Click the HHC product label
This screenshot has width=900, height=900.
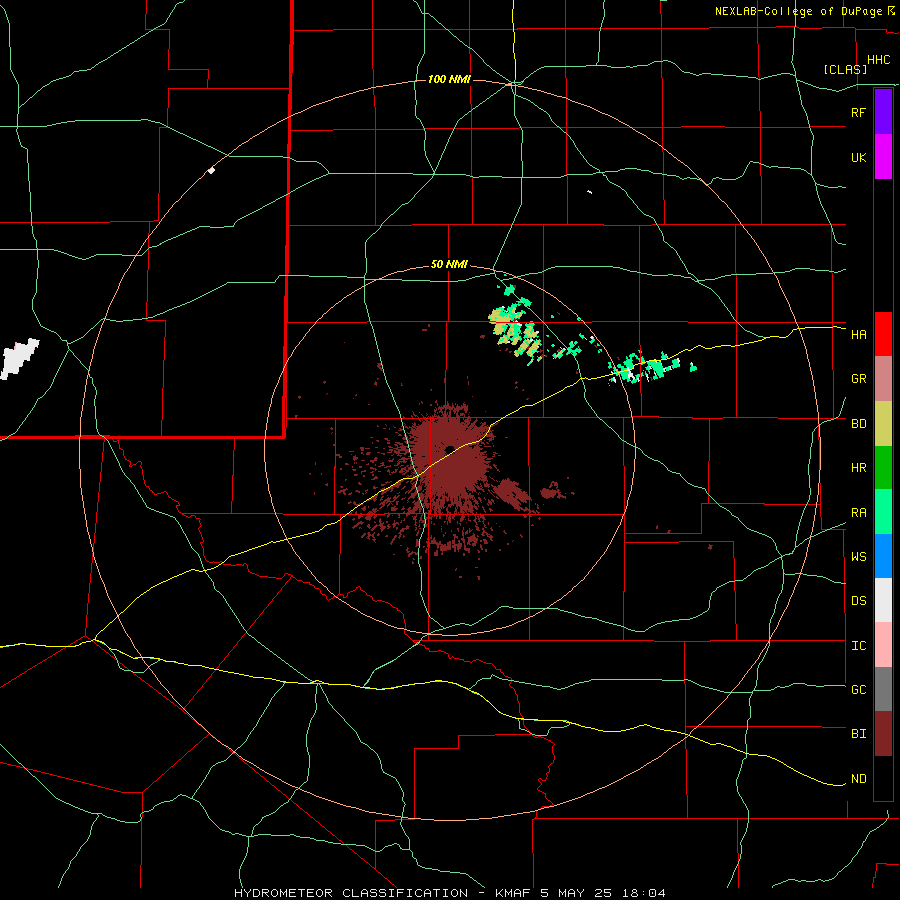pos(879,60)
